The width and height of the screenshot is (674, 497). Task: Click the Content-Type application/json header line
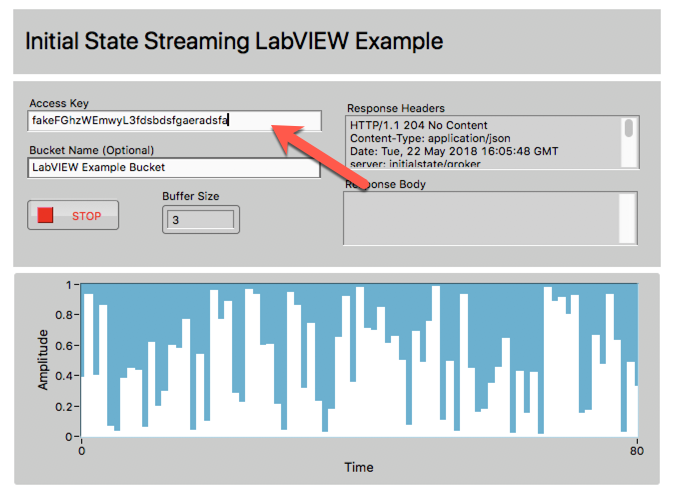pyautogui.click(x=426, y=136)
